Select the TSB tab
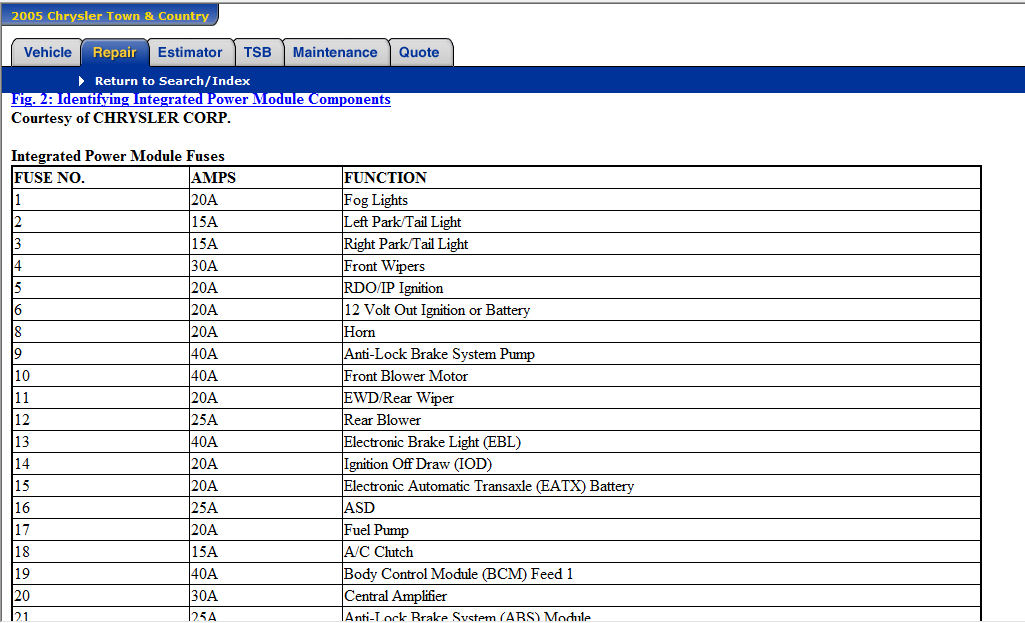The width and height of the screenshot is (1025, 623). click(258, 52)
